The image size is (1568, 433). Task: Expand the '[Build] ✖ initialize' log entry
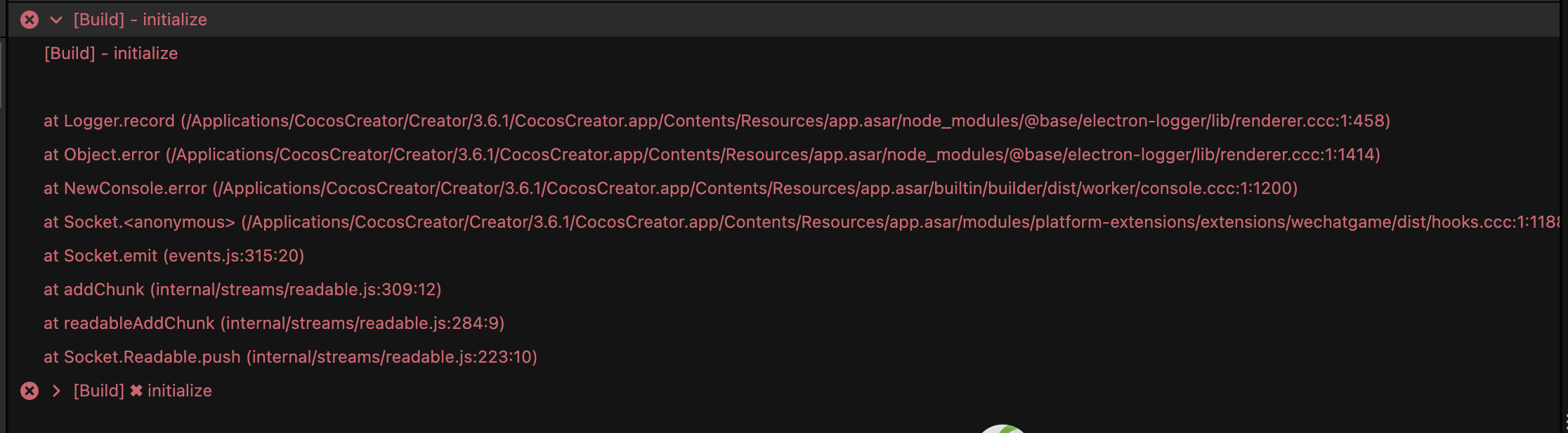(x=56, y=391)
